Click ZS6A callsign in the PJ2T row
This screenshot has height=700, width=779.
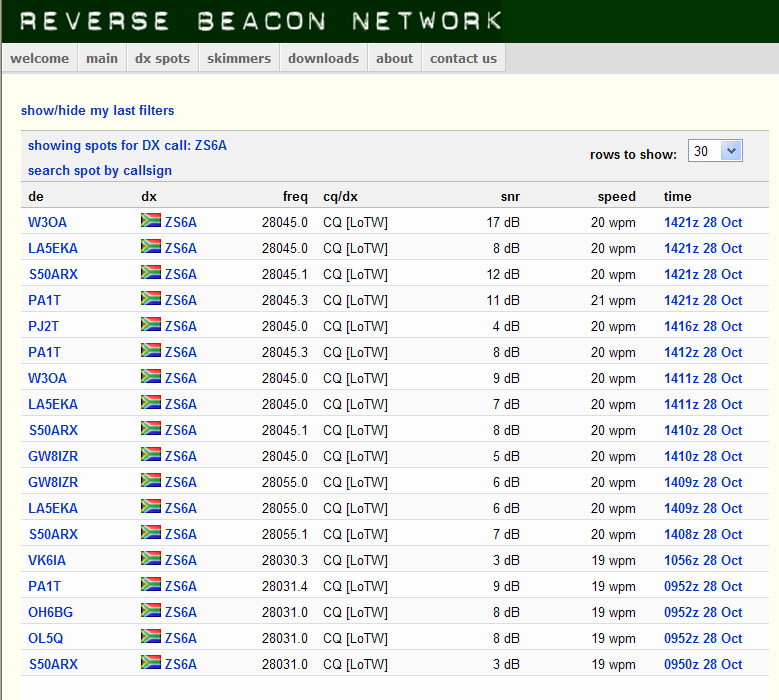pyautogui.click(x=181, y=326)
